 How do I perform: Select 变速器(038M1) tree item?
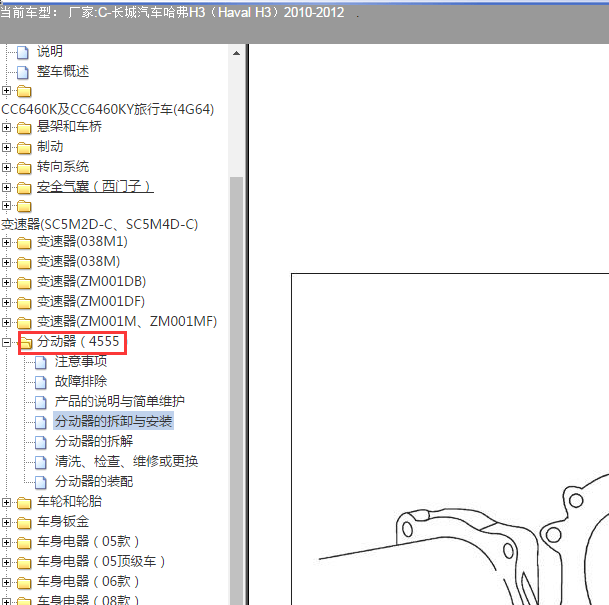click(82, 242)
